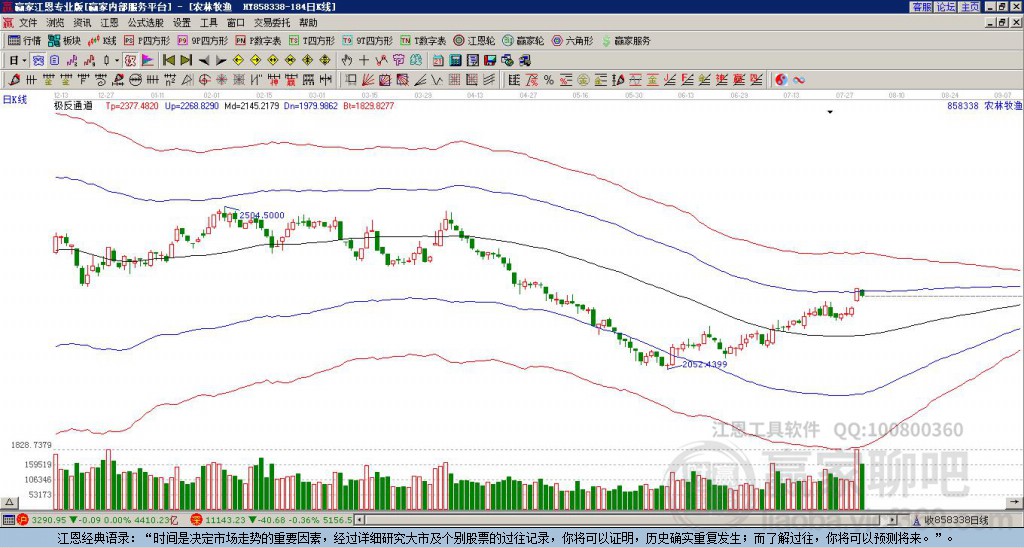Click the calculator icon in toolbar
This screenshot has height=548, width=1024.
tap(455, 61)
